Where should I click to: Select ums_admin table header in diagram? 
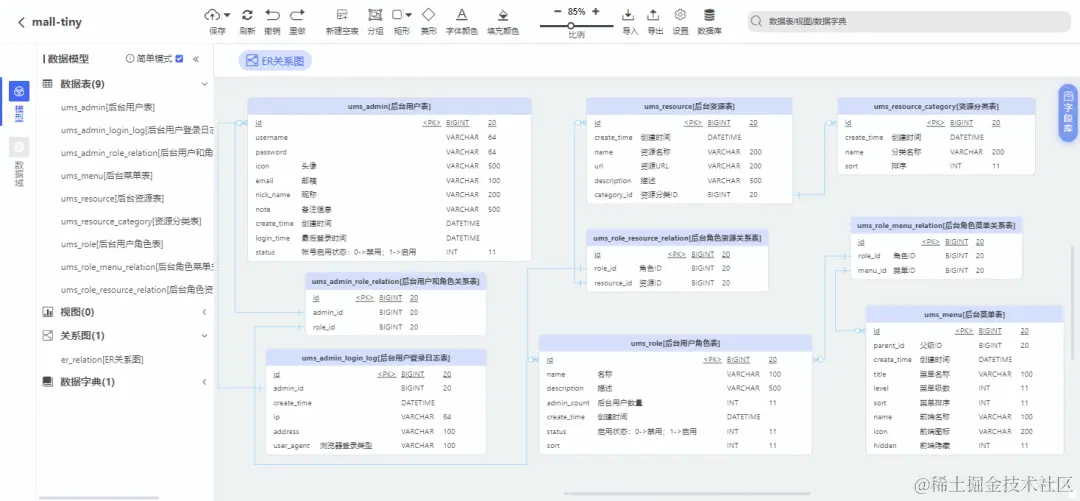pyautogui.click(x=390, y=106)
